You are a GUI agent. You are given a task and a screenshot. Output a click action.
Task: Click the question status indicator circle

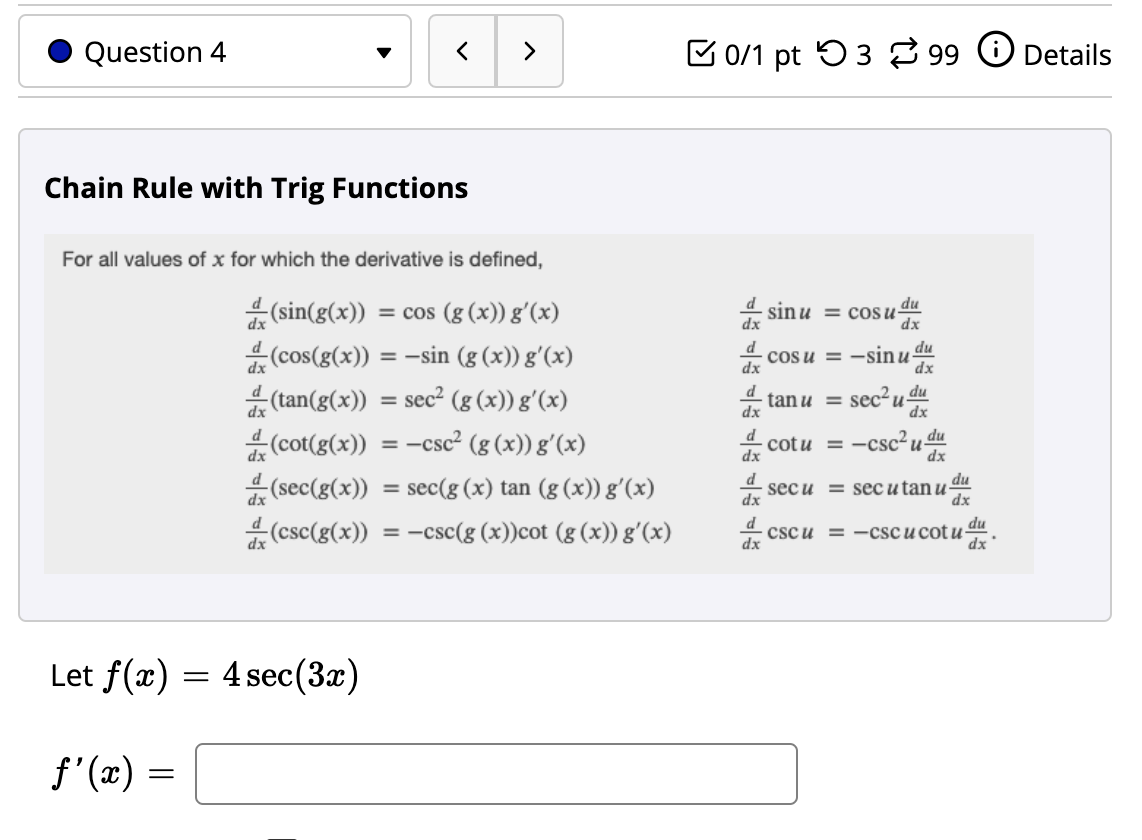tap(61, 52)
